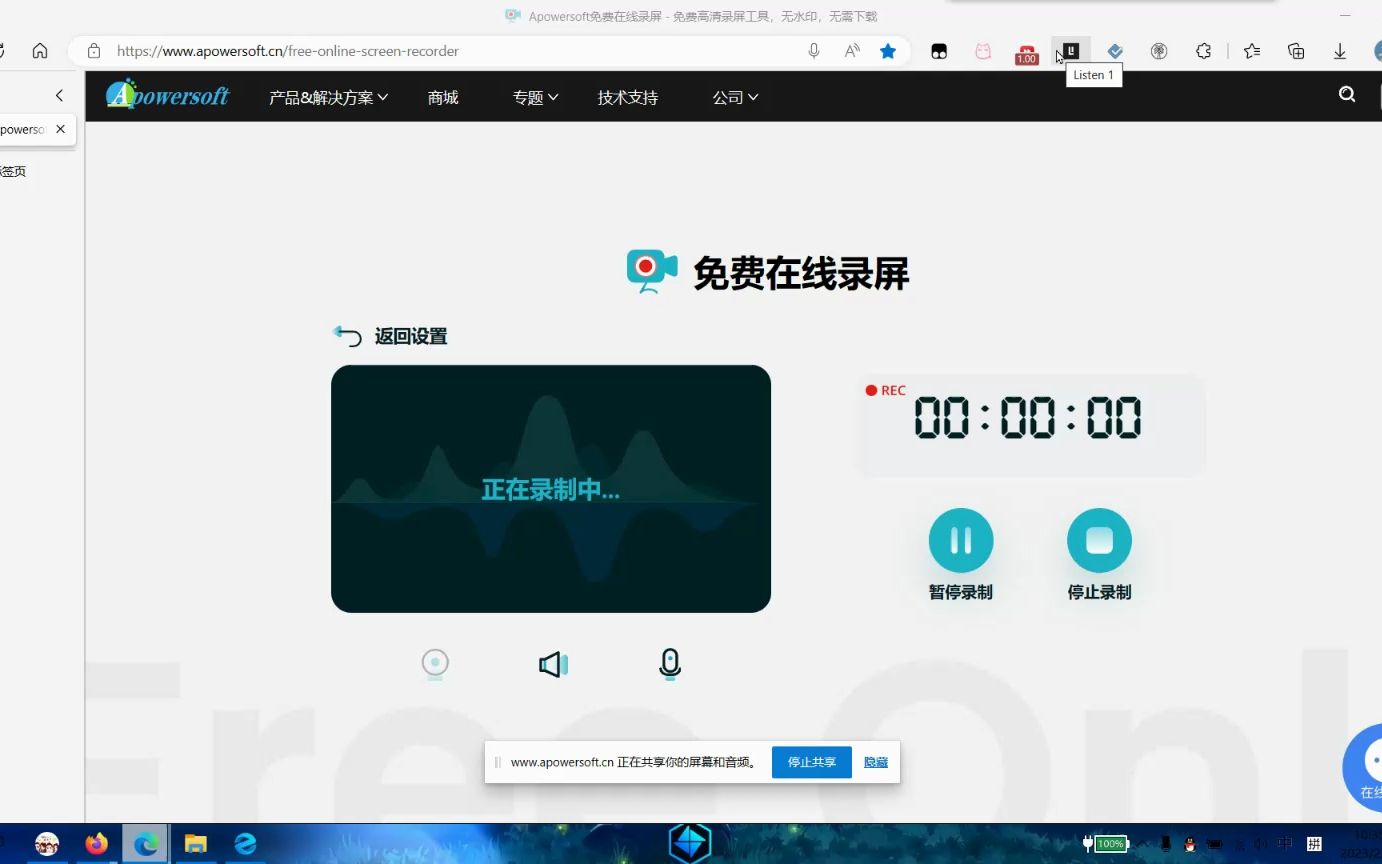Open File Explorer from the taskbar

click(x=196, y=844)
